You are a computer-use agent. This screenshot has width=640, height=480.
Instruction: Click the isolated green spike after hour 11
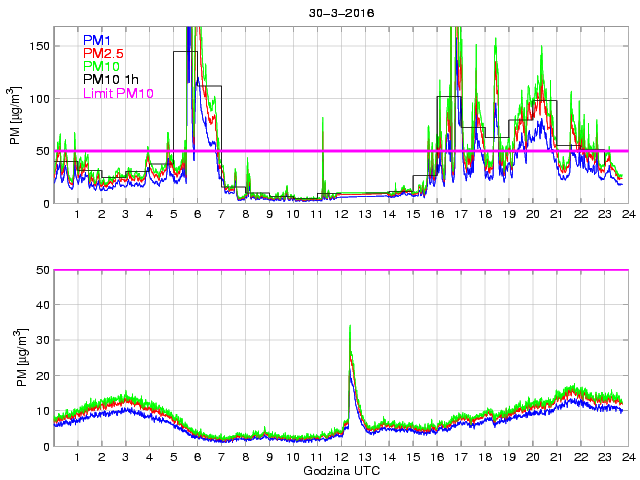(x=323, y=119)
